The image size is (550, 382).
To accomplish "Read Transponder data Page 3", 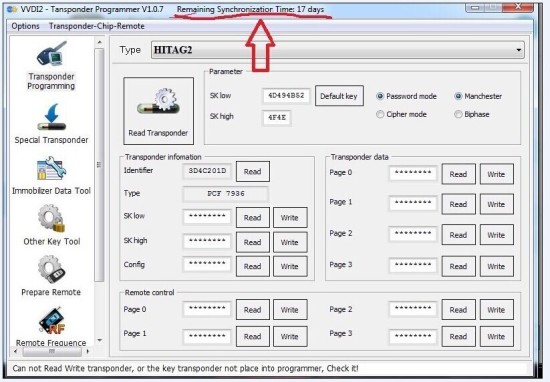I will 458,266.
